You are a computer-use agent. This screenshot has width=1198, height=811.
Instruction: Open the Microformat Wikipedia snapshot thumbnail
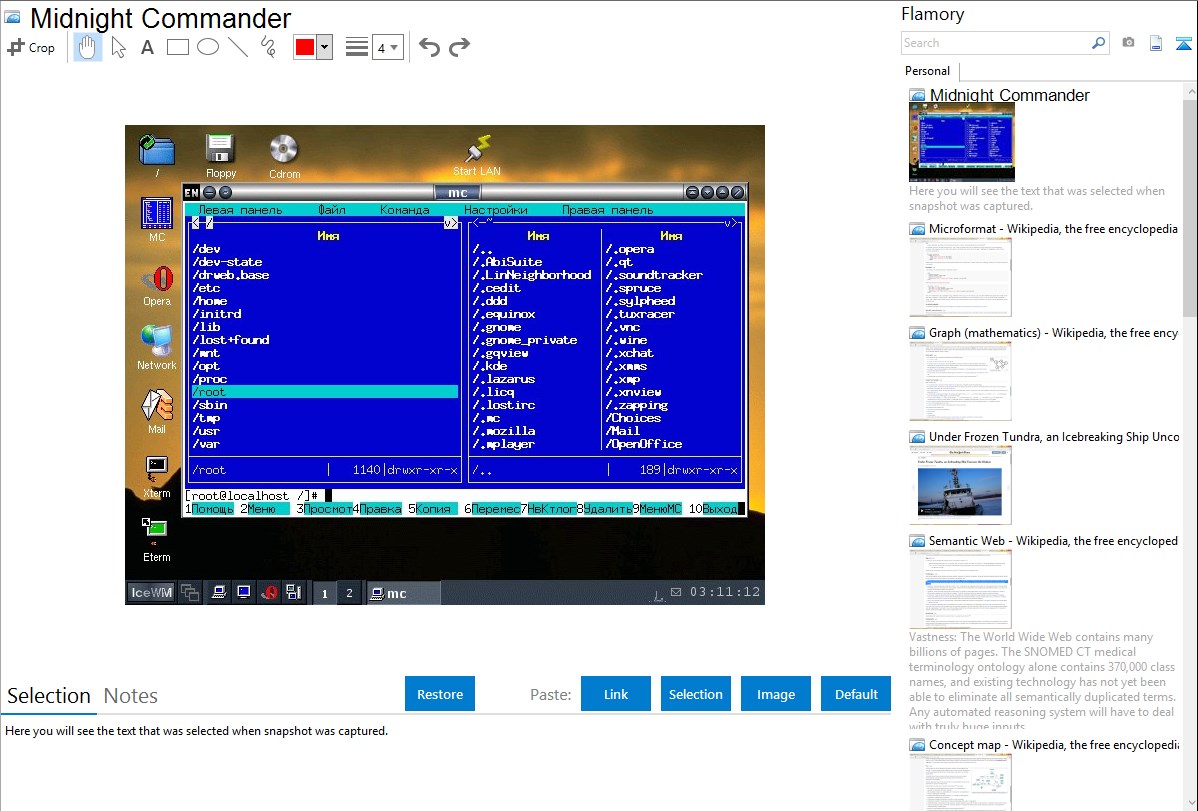pyautogui.click(x=960, y=277)
